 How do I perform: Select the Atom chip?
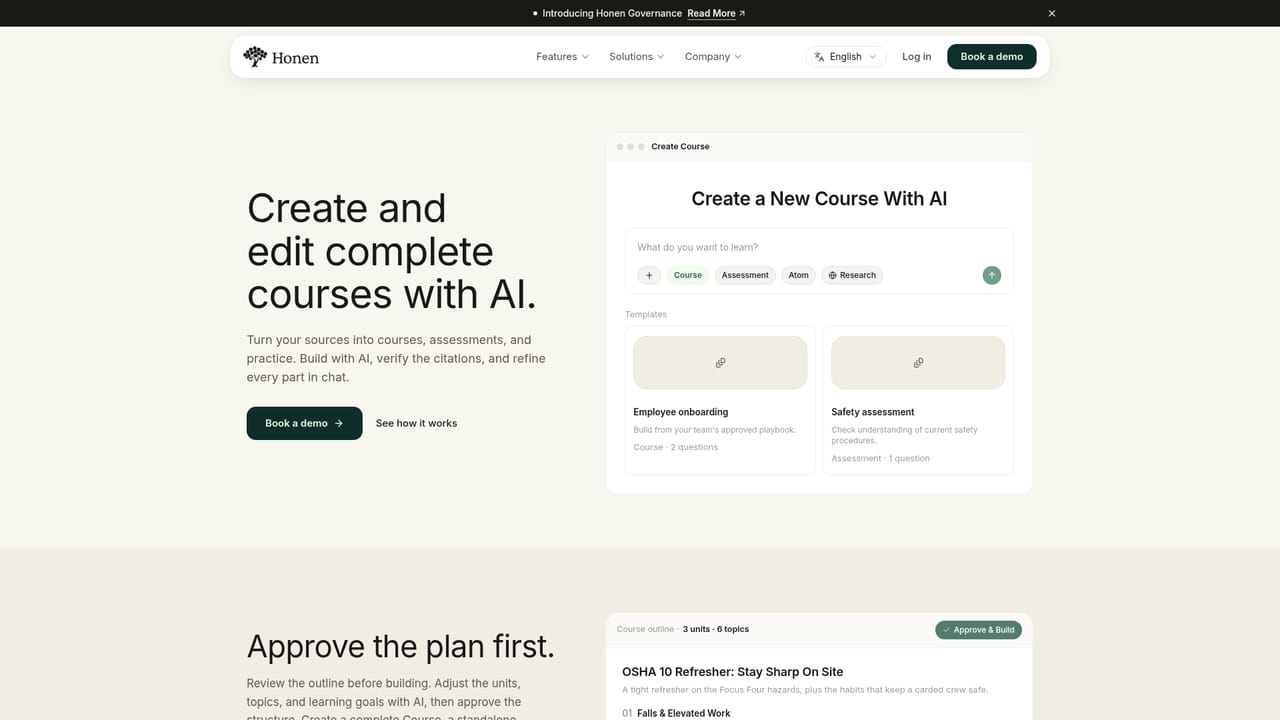tap(798, 275)
